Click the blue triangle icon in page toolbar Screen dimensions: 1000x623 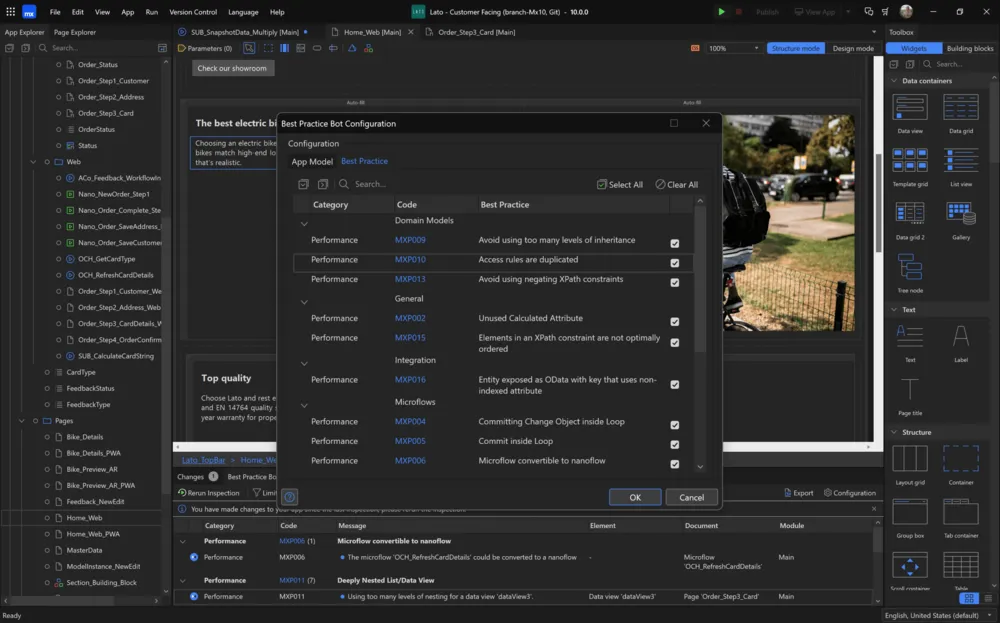pyautogui.click(x=352, y=48)
